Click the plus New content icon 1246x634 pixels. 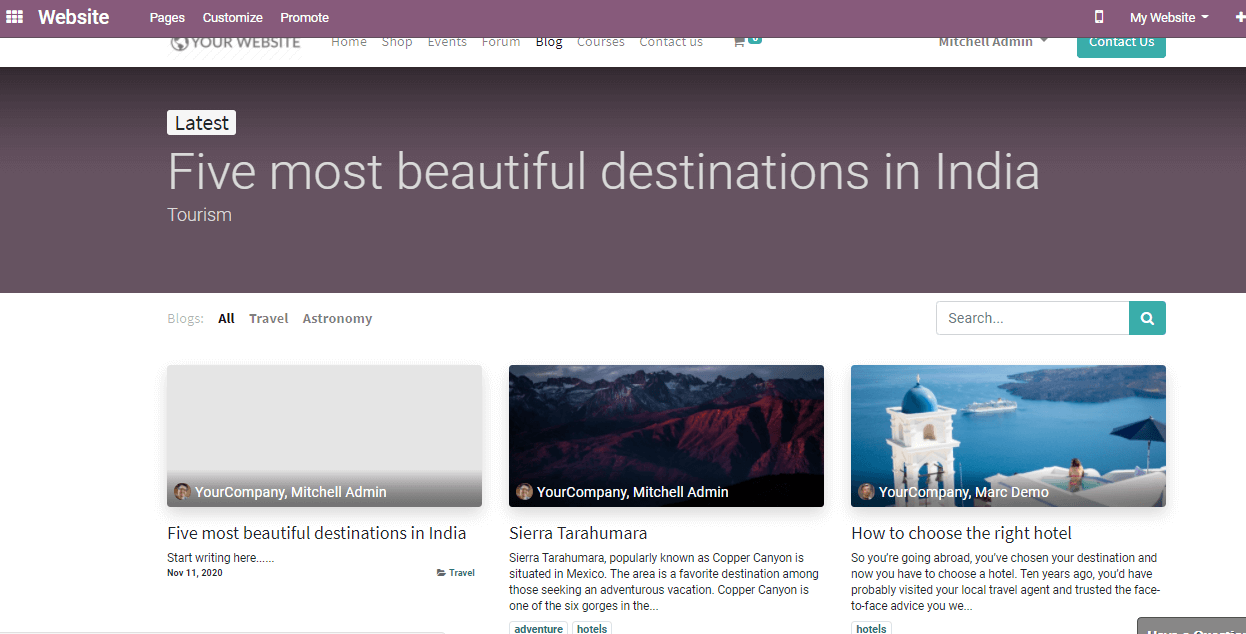pos(1240,18)
